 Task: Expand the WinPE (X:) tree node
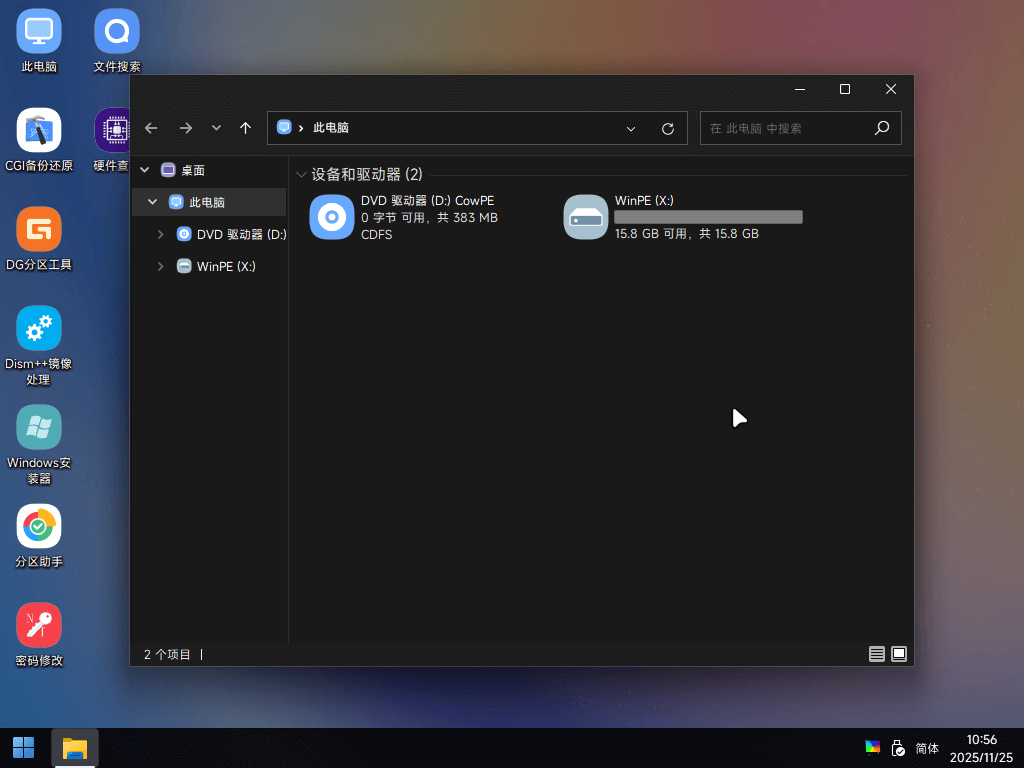tap(160, 266)
